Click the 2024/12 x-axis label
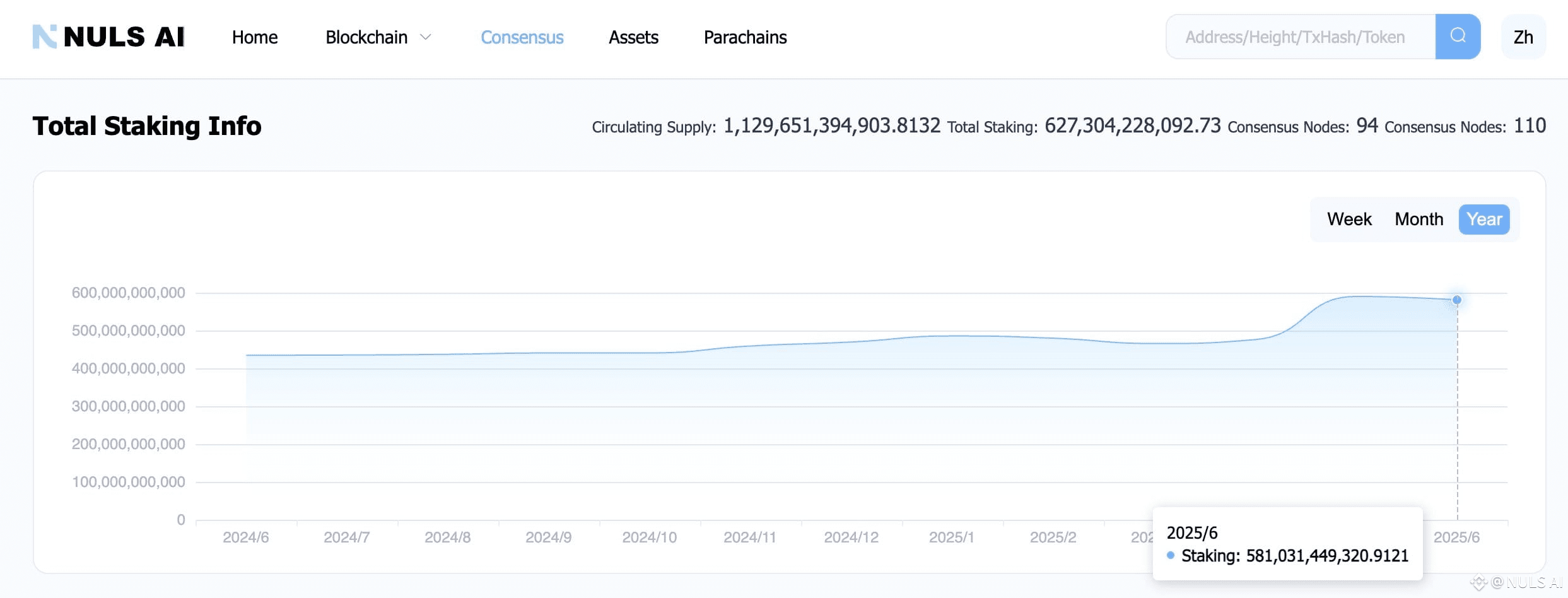The image size is (1568, 598). pos(851,537)
